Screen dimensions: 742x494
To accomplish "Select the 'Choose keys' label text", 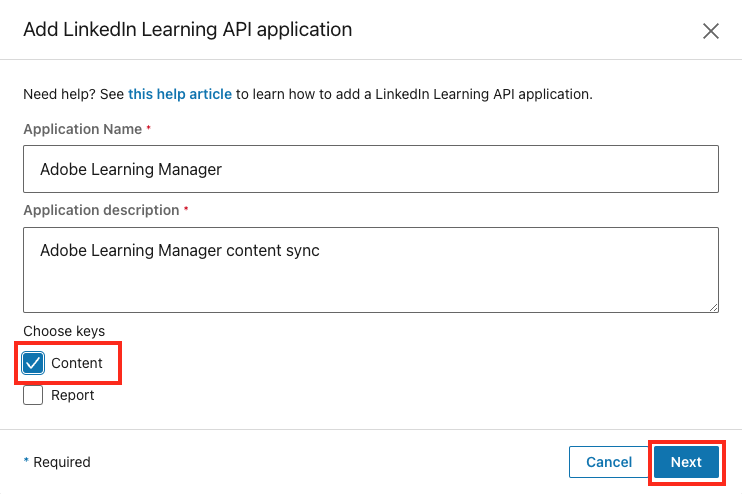I will pos(64,331).
